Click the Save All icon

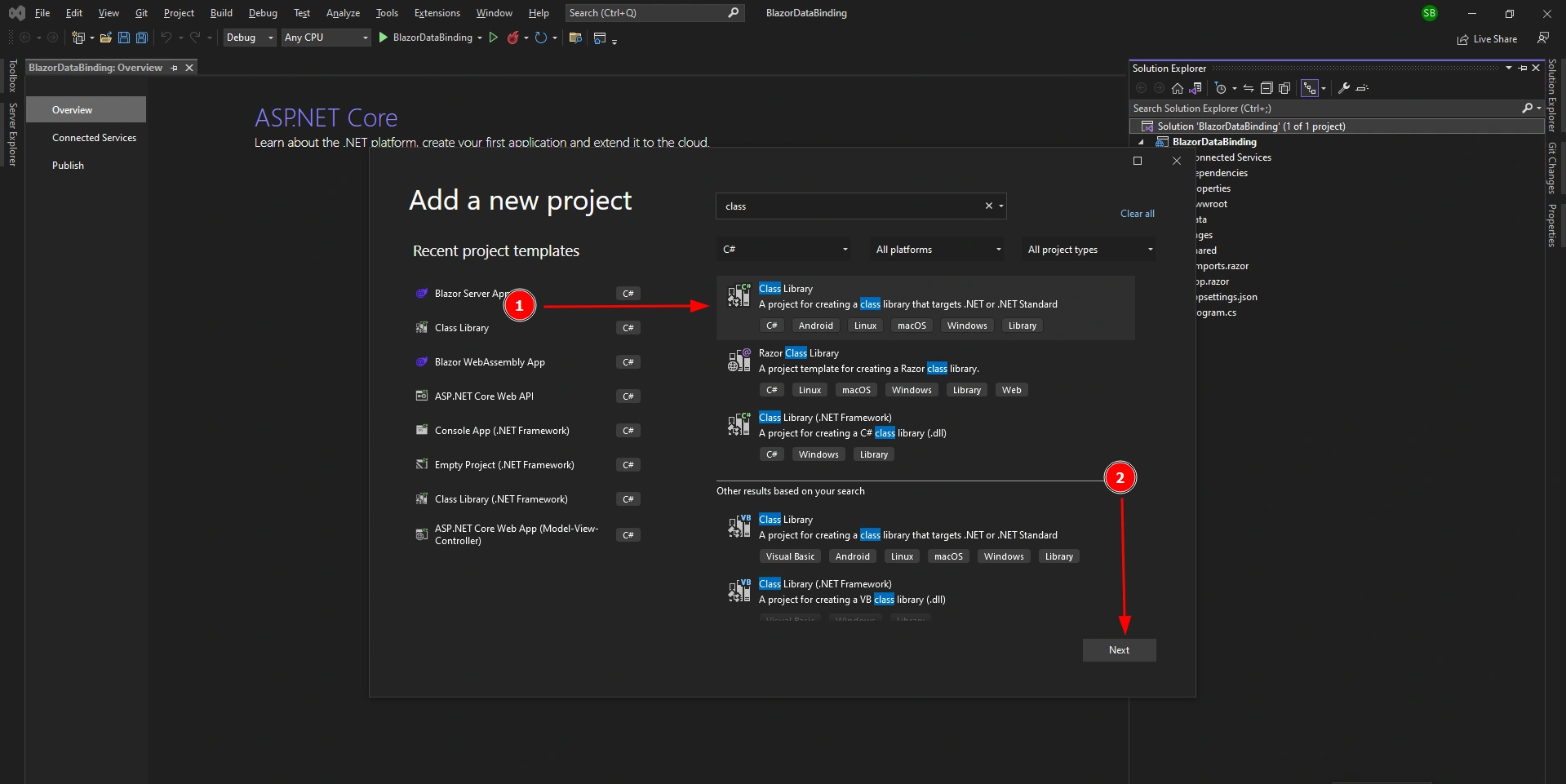point(142,38)
